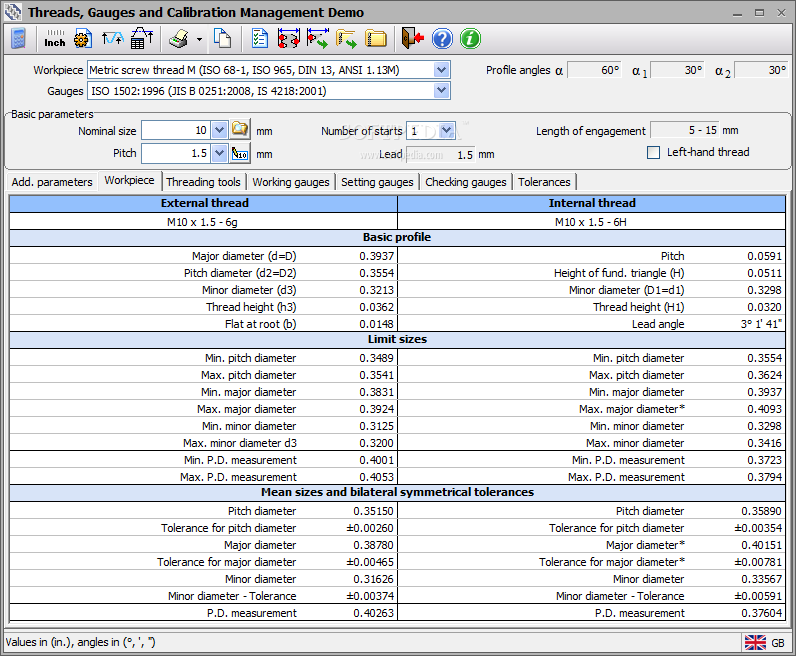Open the Pitch dropdown arrow
The height and width of the screenshot is (656, 796).
[219, 153]
